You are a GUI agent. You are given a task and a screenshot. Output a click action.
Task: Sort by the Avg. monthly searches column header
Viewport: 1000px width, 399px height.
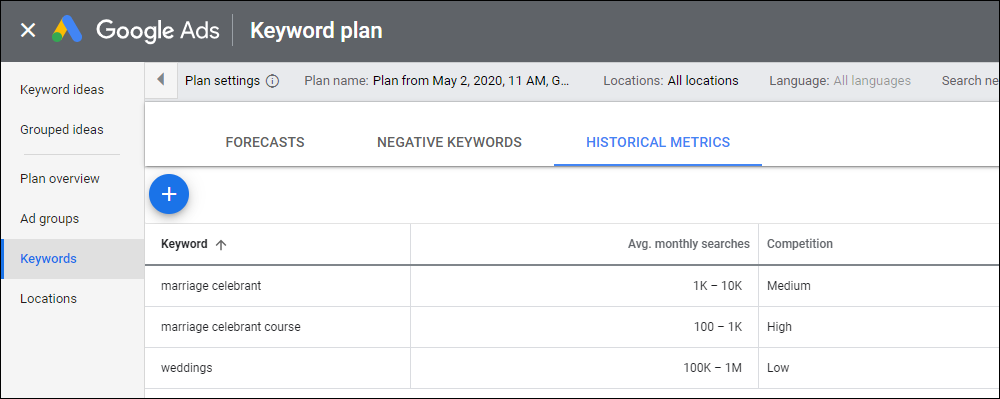click(689, 244)
